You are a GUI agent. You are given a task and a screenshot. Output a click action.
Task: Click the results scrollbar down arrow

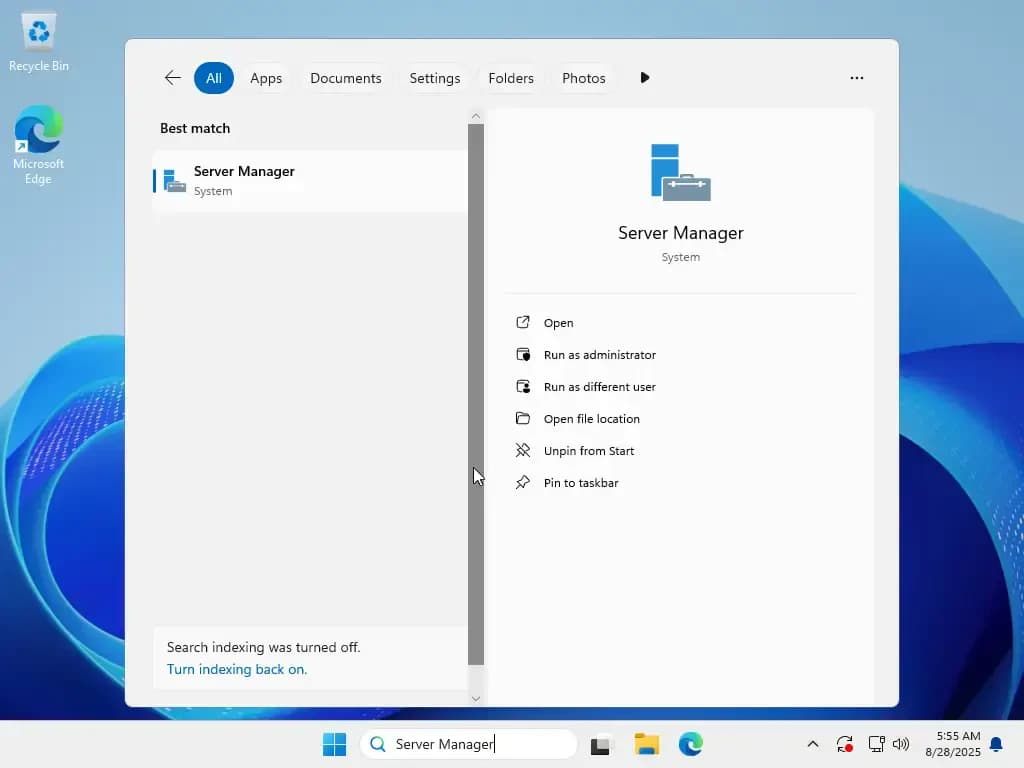[476, 699]
